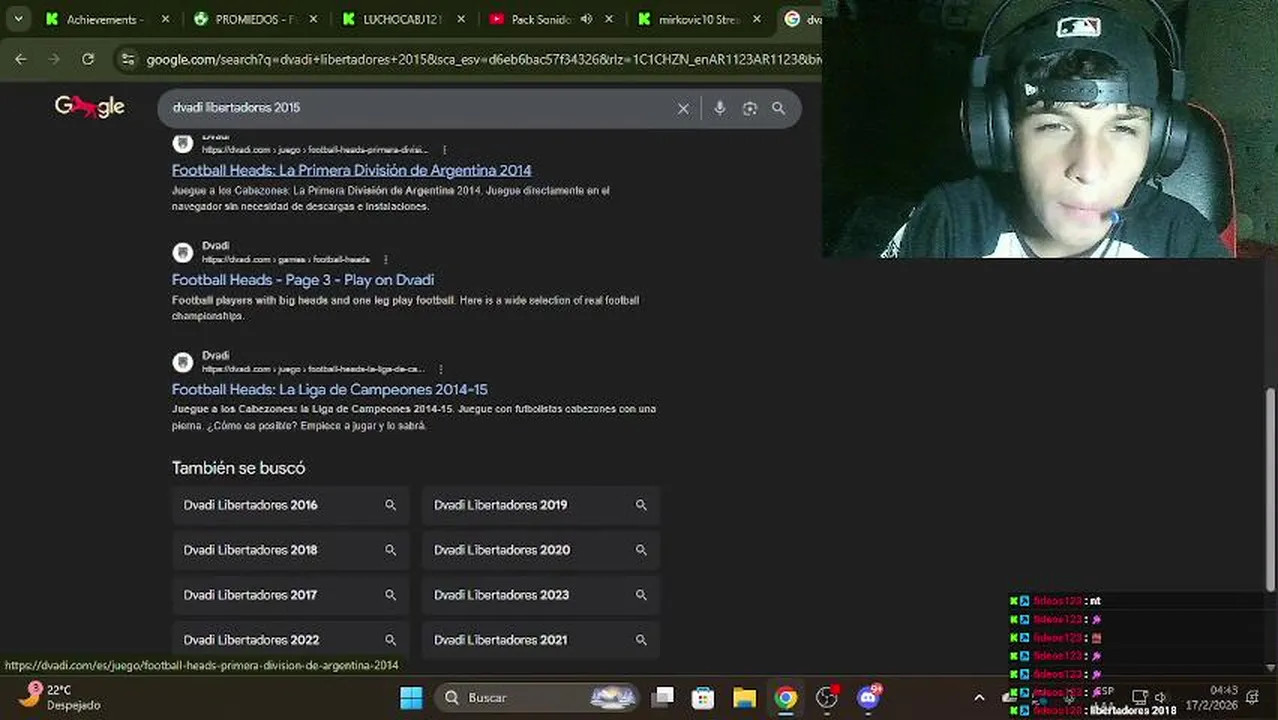The height and width of the screenshot is (720, 1278).
Task: Submit search with the magnifier icon
Action: point(778,108)
